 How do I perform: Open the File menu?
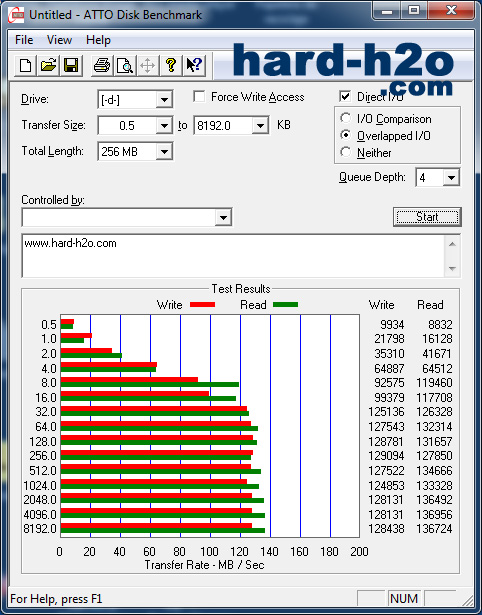[24, 40]
